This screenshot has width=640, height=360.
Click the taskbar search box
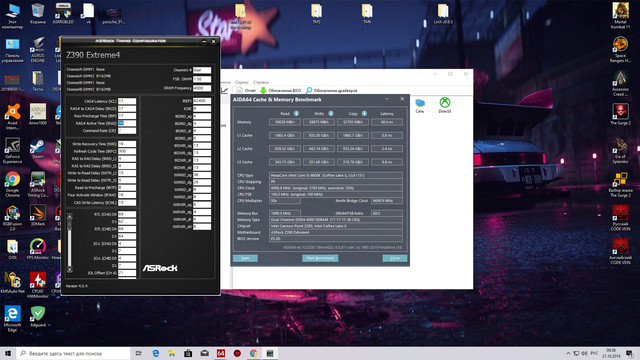click(x=73, y=353)
